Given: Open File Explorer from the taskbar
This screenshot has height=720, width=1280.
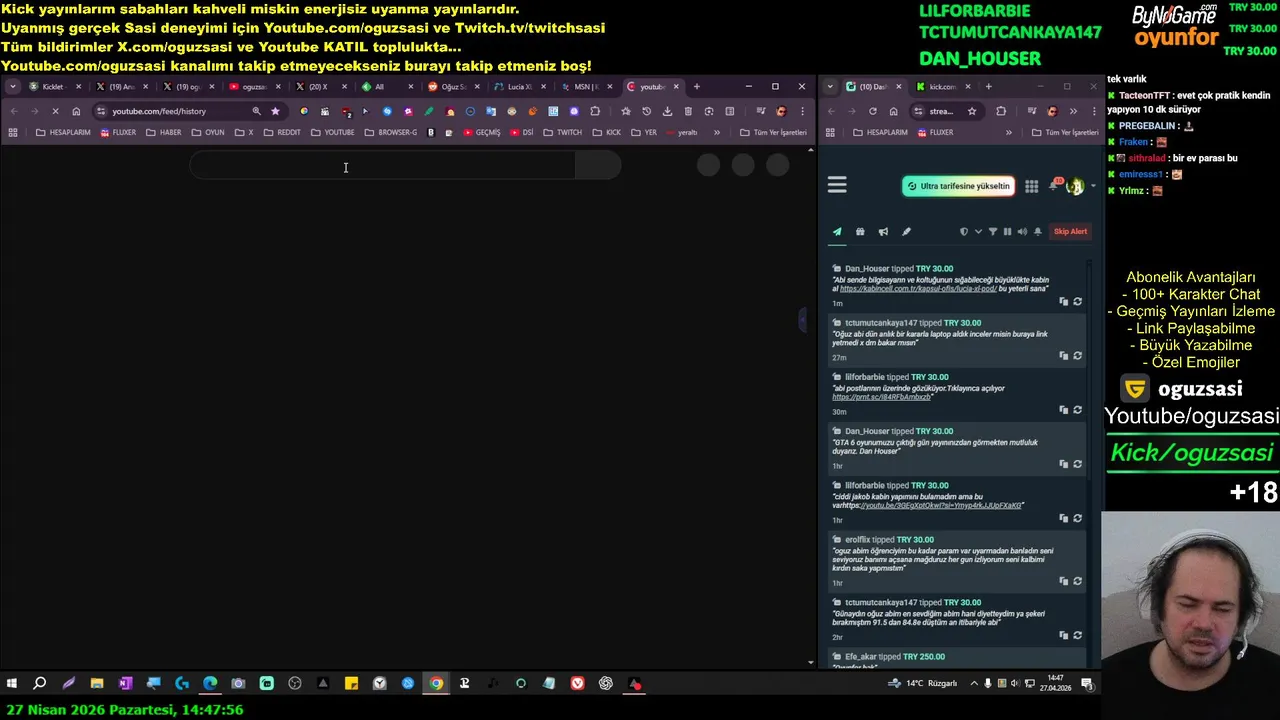Looking at the screenshot, I should 97,684.
